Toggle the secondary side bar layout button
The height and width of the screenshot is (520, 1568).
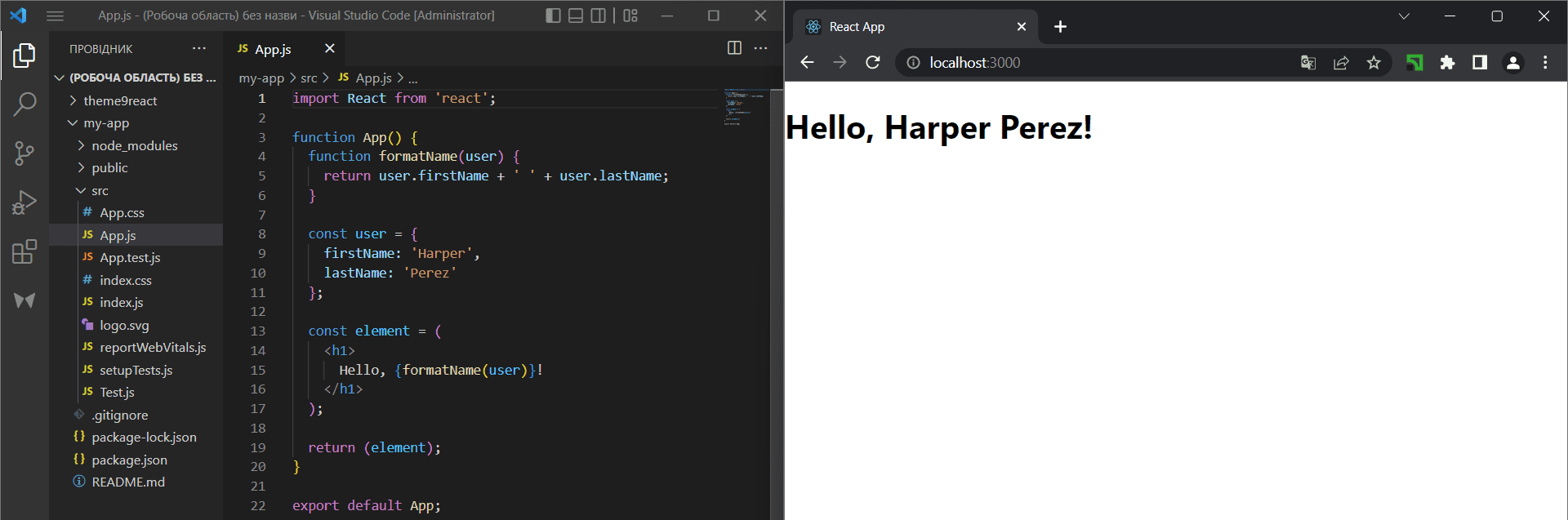click(x=599, y=16)
